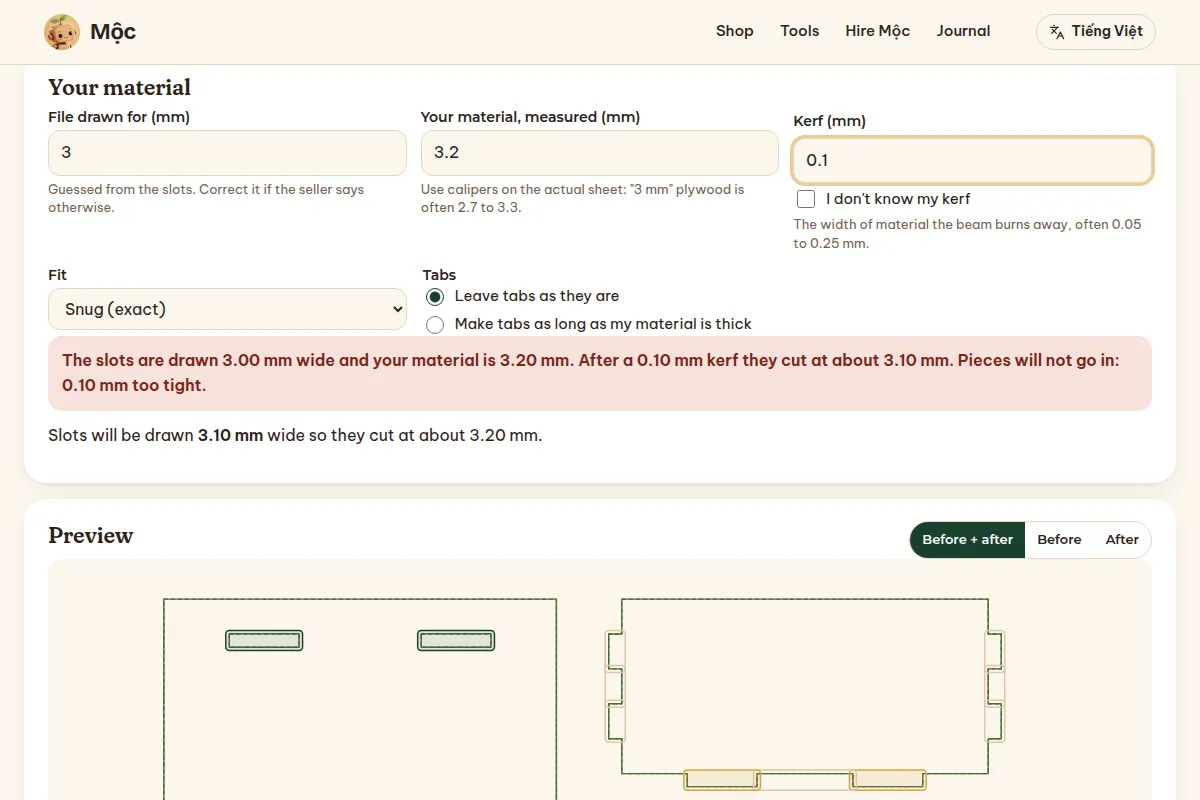1200x800 pixels.
Task: Select "Leave tabs as they are" radio
Action: [435, 297]
